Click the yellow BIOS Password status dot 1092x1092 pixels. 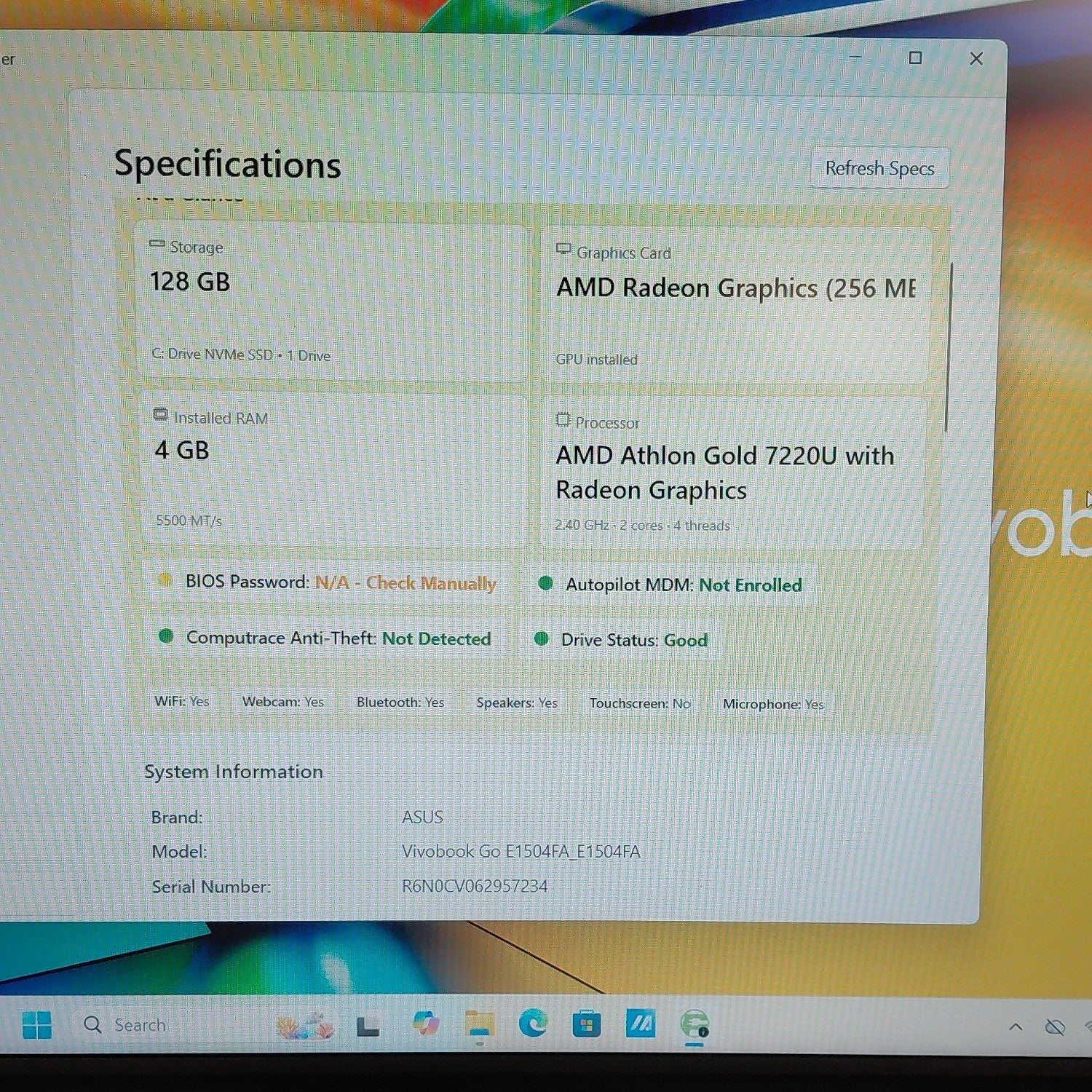coord(165,579)
